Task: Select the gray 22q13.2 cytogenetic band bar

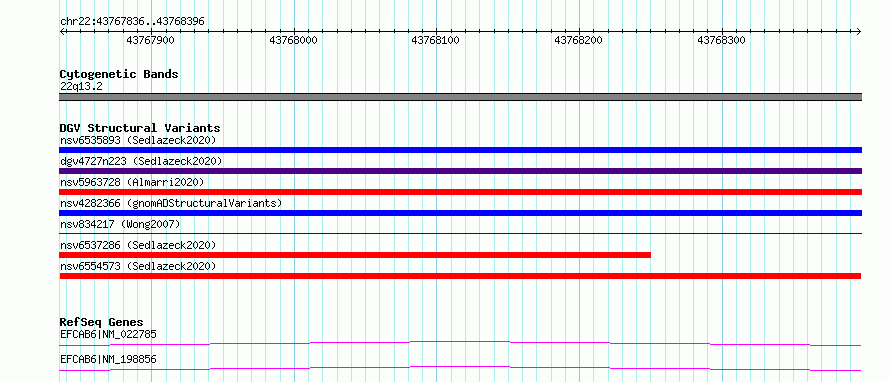Action: pyautogui.click(x=460, y=96)
